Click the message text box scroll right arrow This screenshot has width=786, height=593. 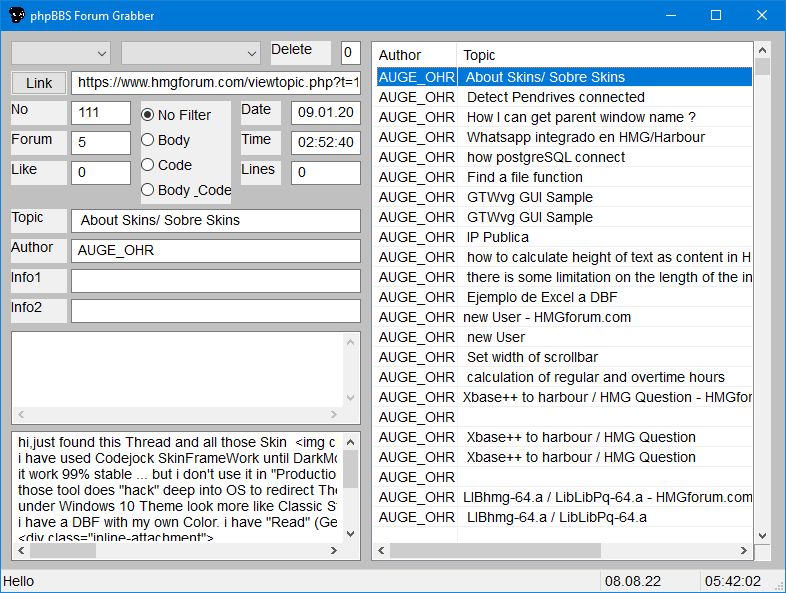(x=334, y=550)
